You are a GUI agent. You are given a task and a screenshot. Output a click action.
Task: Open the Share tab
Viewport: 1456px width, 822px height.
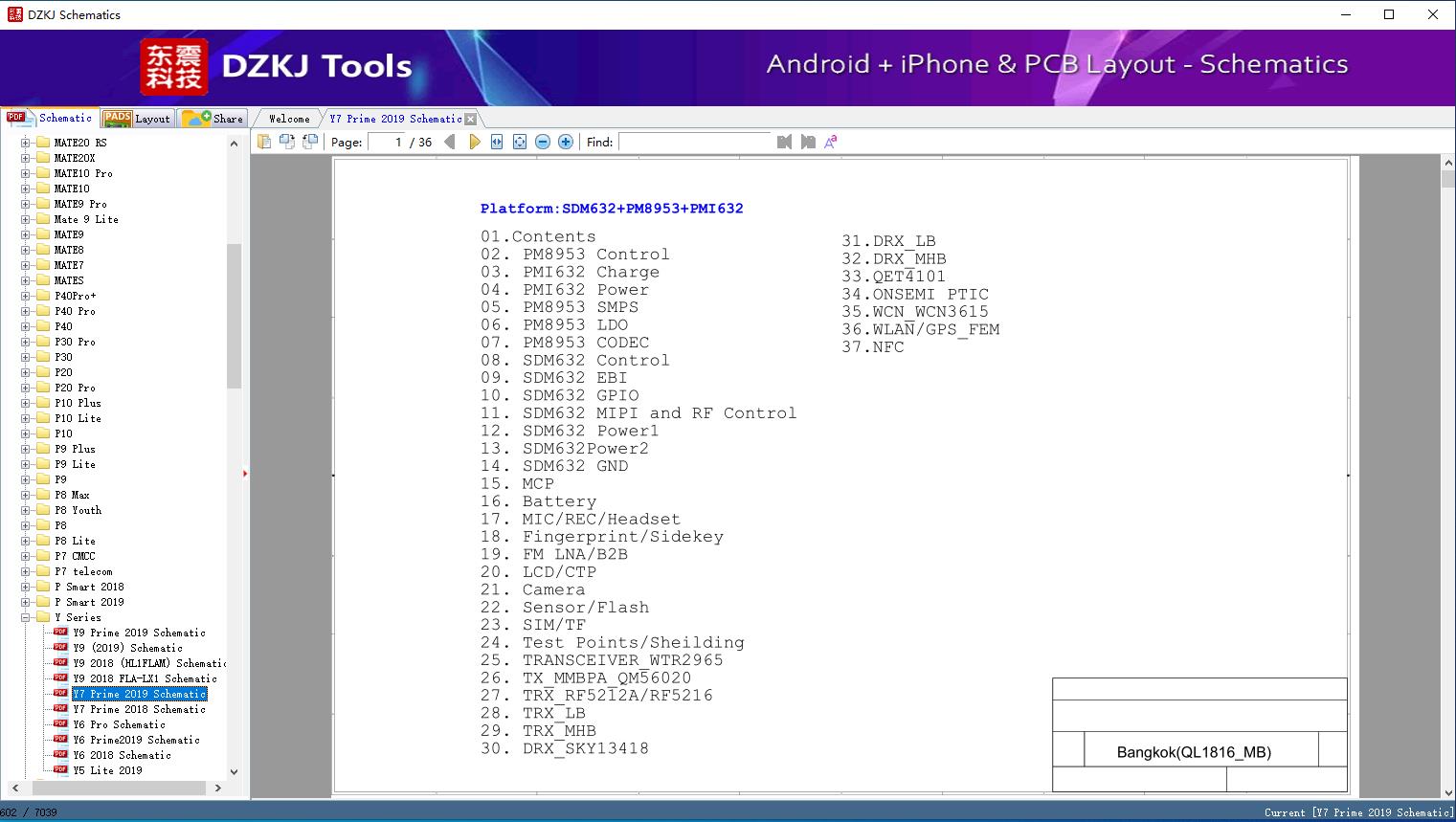pyautogui.click(x=213, y=118)
